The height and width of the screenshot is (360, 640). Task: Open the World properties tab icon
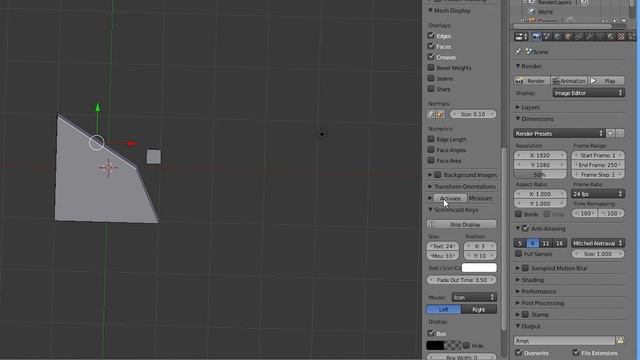(x=558, y=37)
